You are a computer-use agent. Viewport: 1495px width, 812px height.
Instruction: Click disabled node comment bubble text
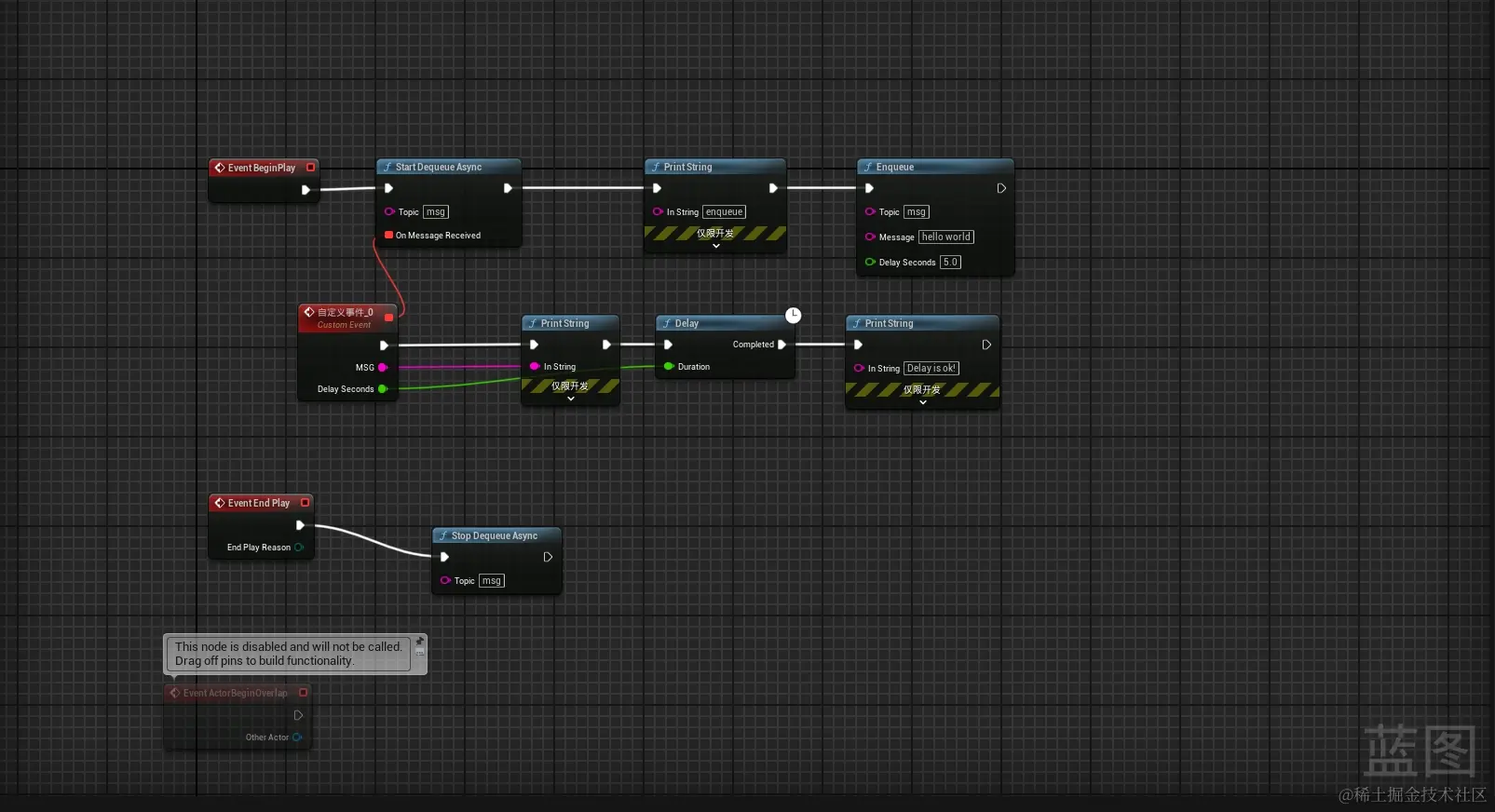(288, 654)
